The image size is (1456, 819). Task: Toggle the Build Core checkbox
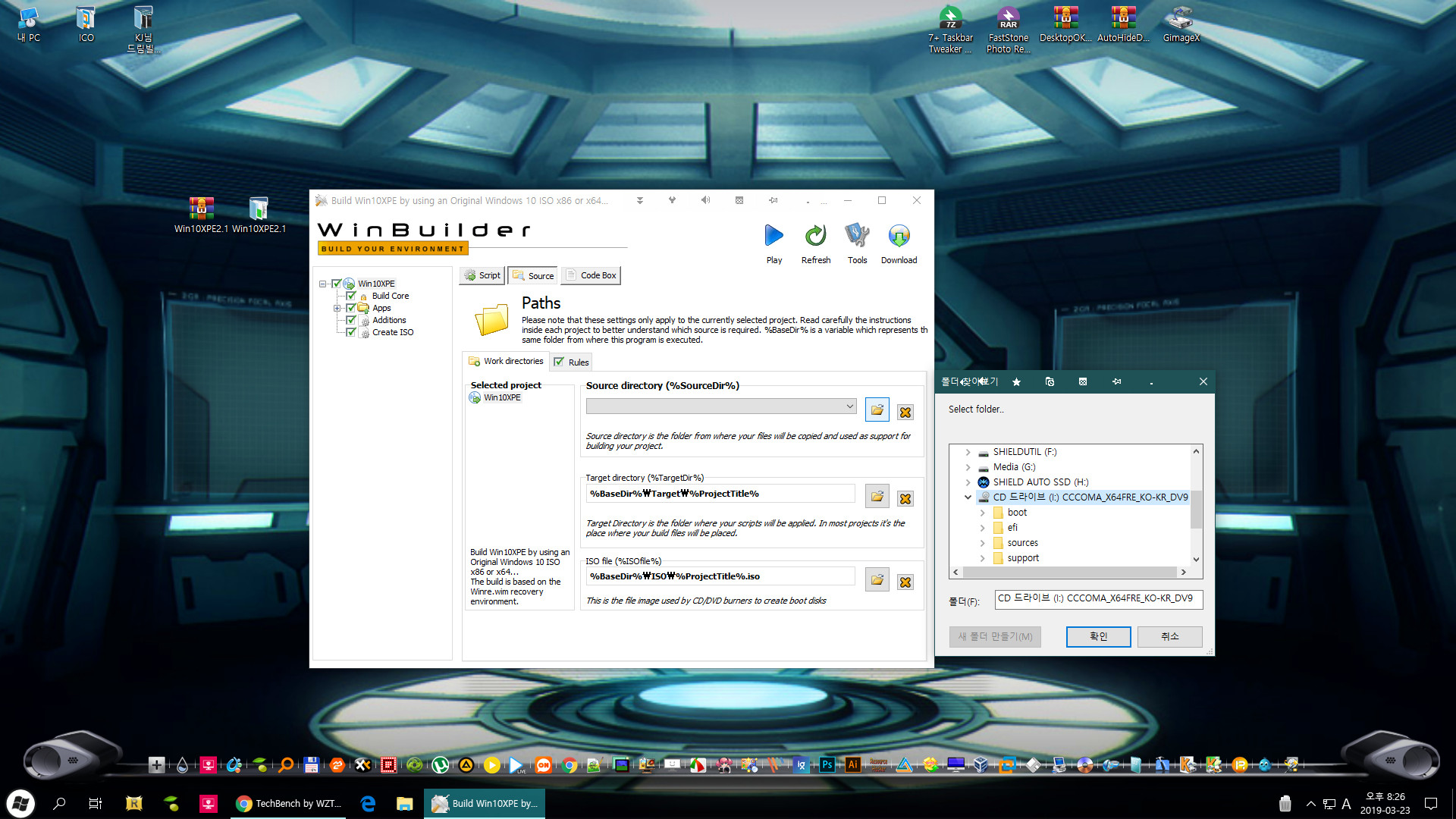point(351,296)
